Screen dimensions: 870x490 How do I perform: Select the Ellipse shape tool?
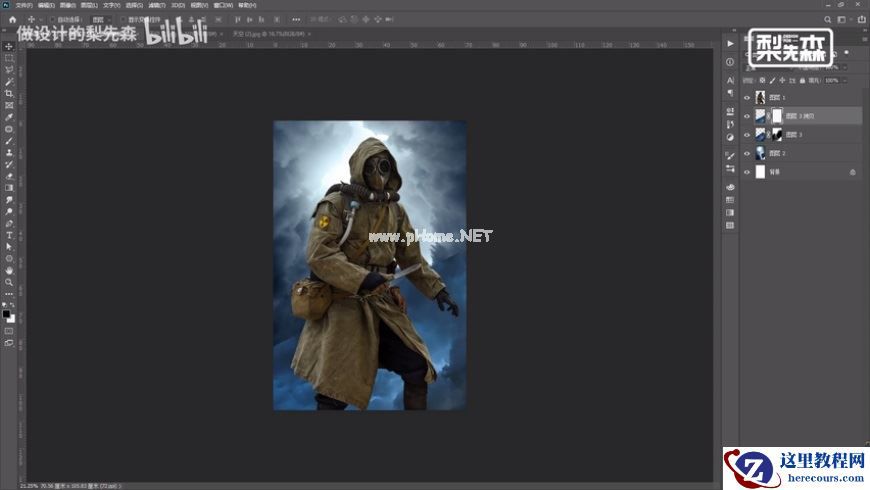pyautogui.click(x=9, y=259)
